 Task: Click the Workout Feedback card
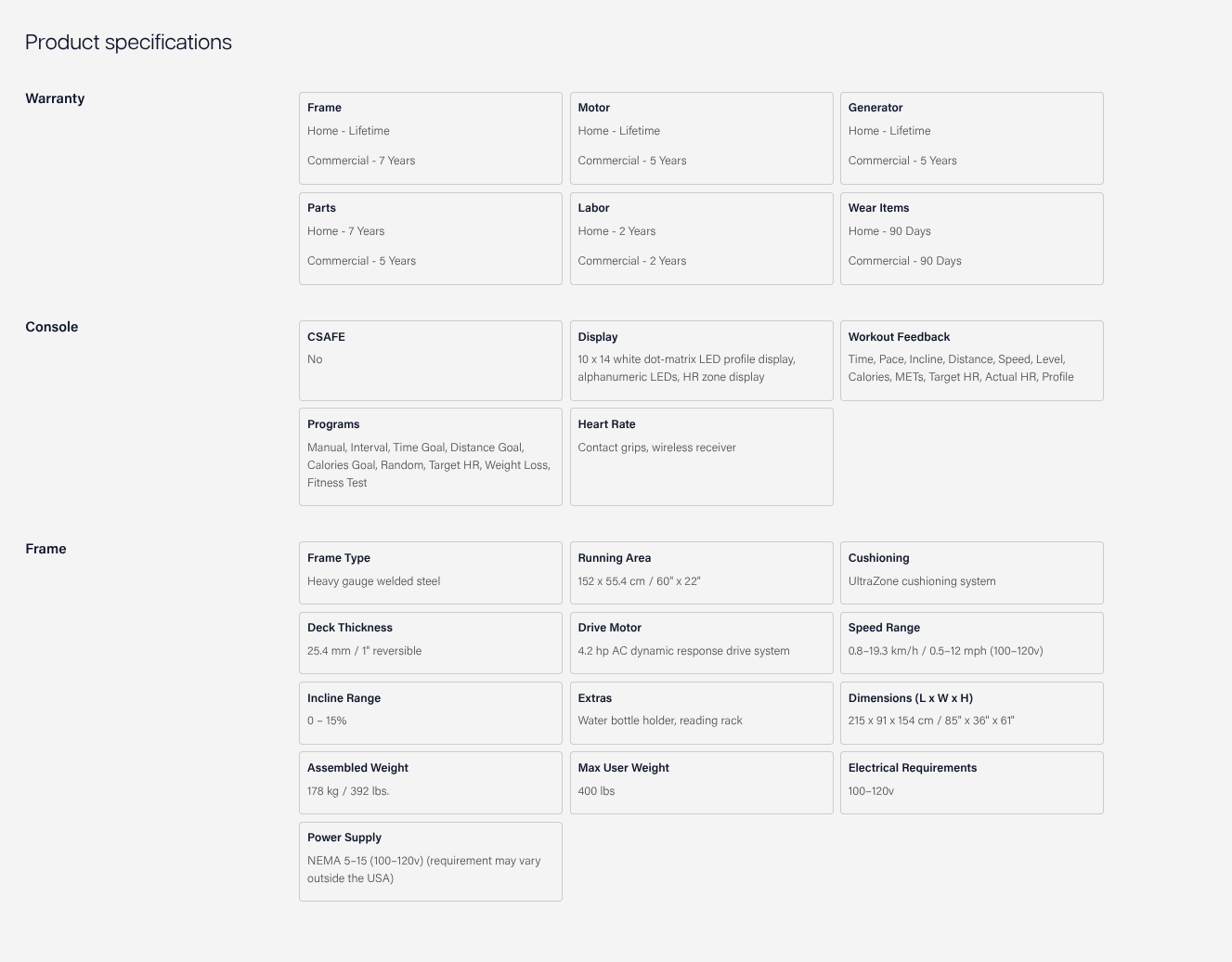(x=971, y=360)
